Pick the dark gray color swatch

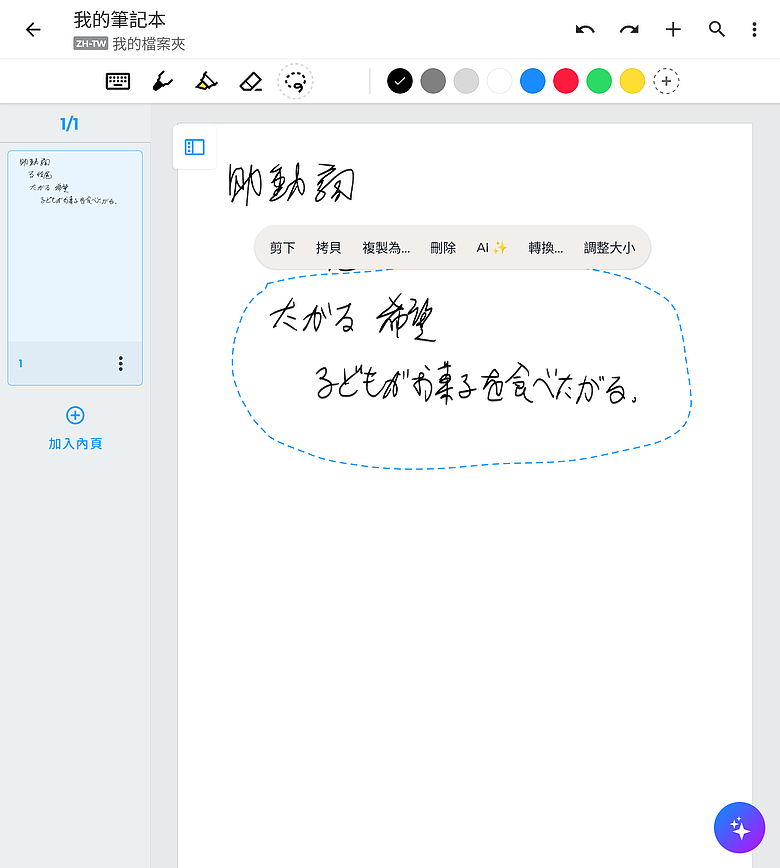[433, 81]
